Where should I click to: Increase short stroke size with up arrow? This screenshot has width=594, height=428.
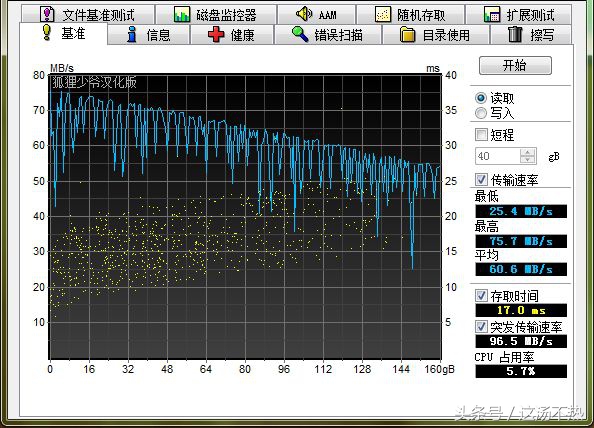coord(528,152)
